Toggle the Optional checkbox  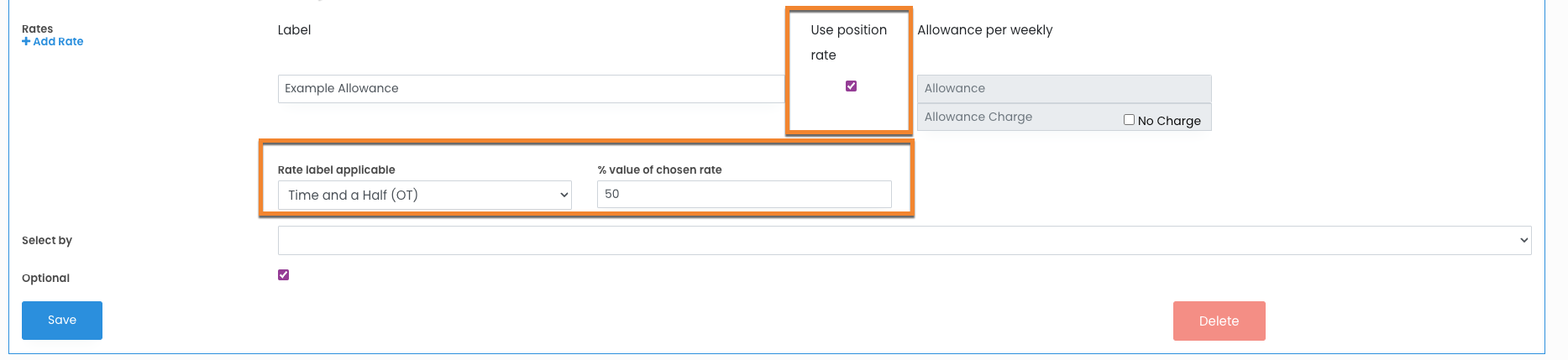tap(284, 275)
